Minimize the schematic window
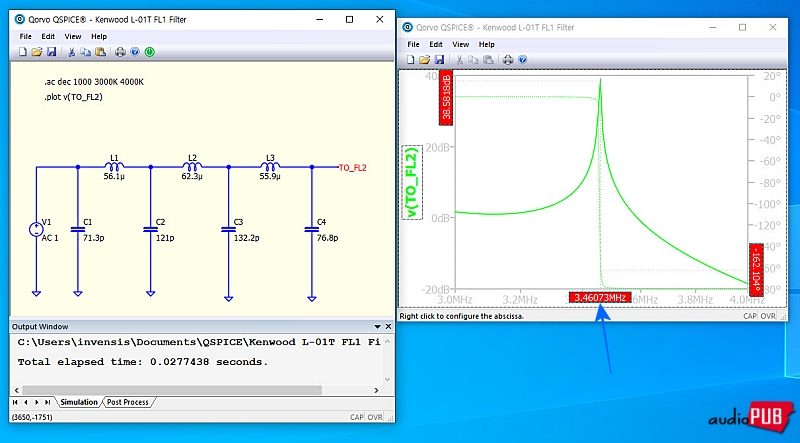 (x=320, y=19)
